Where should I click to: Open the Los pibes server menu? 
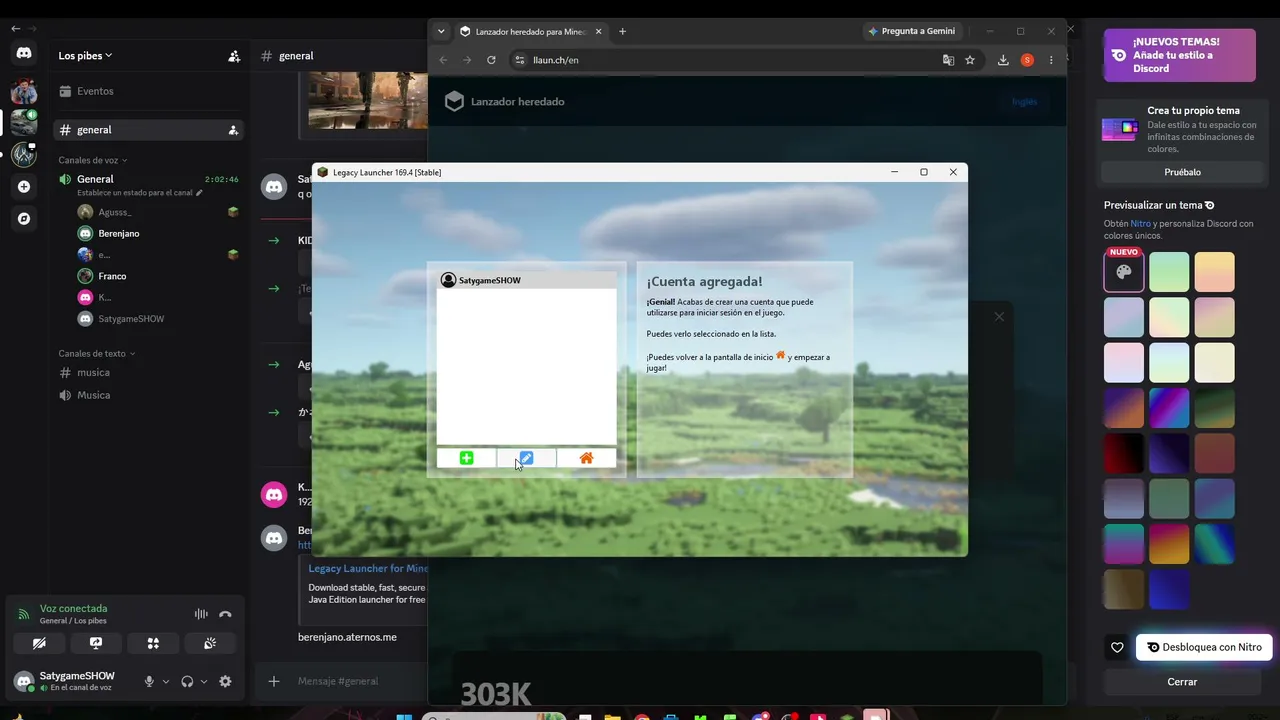(x=85, y=56)
